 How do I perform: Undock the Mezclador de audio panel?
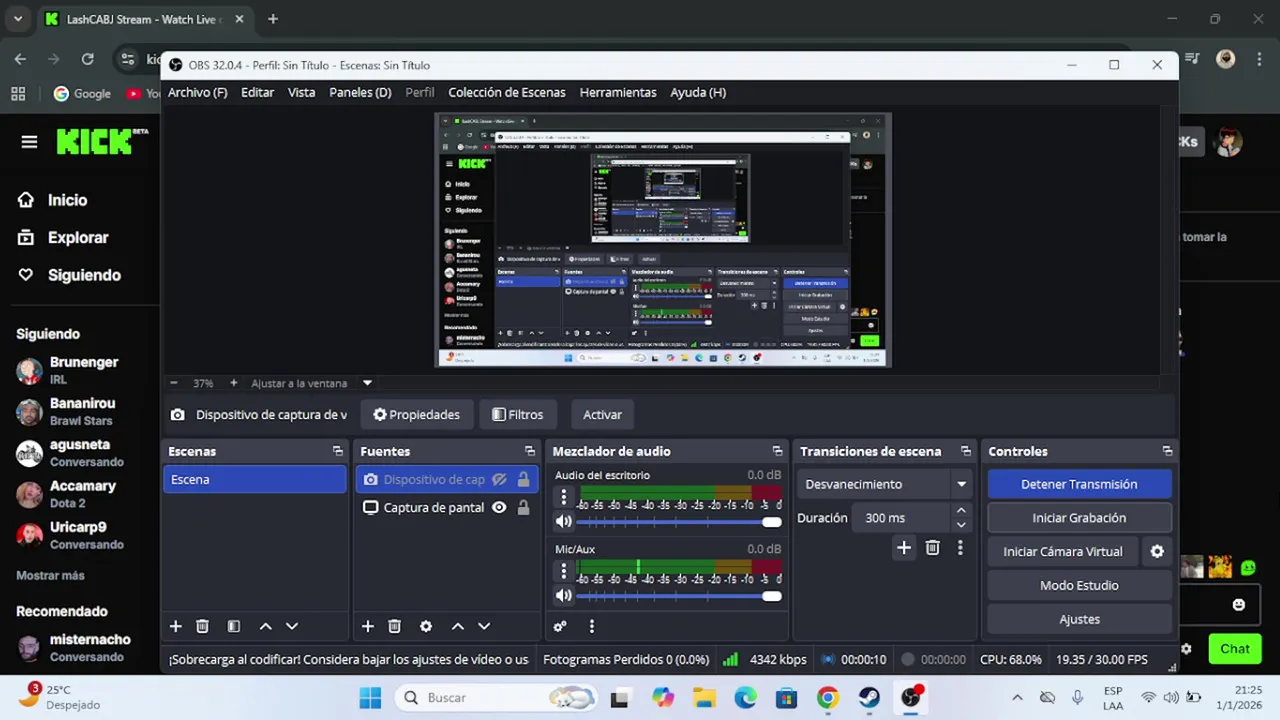pyautogui.click(x=777, y=451)
